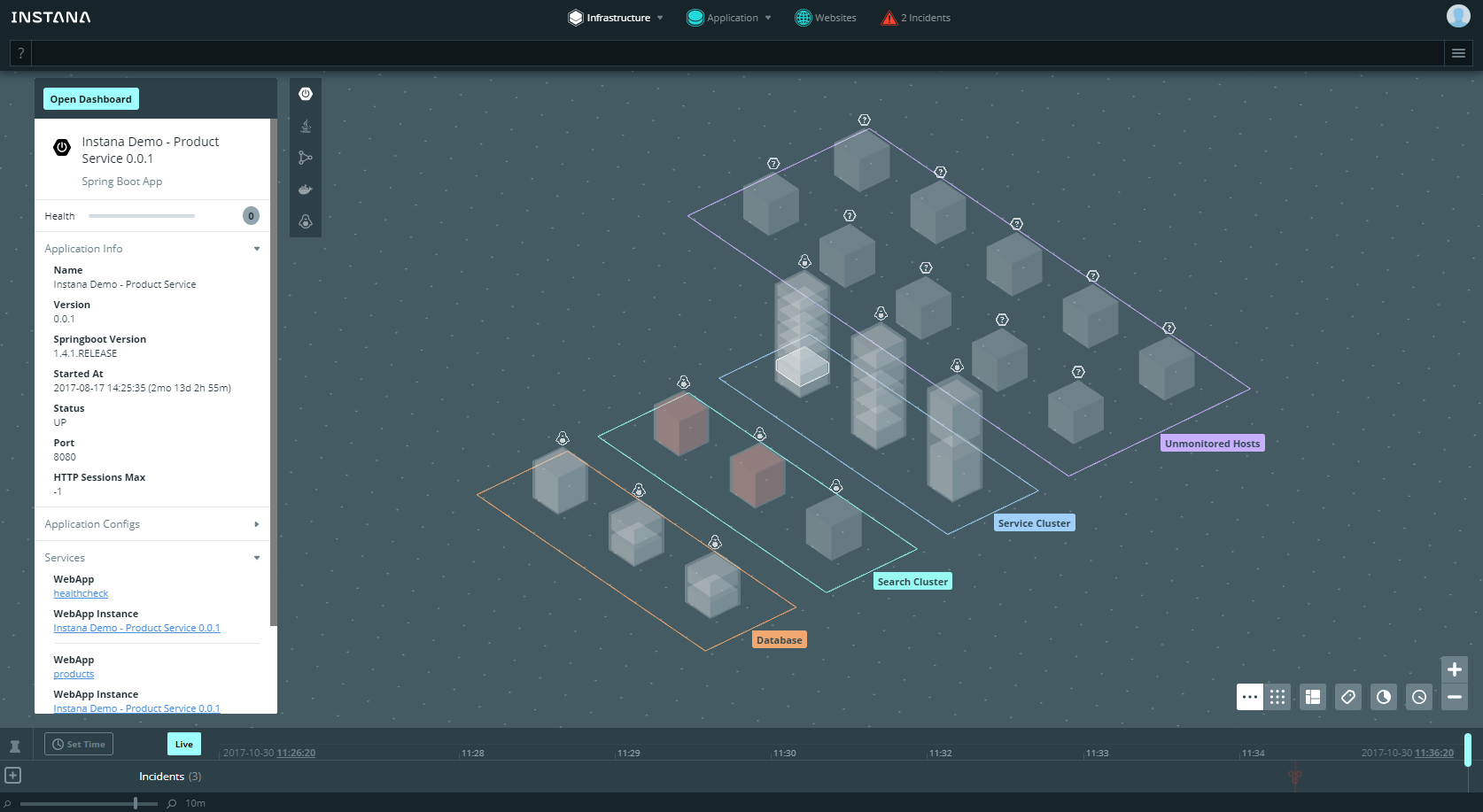Open the products link
The width and height of the screenshot is (1483, 812).
coord(74,675)
